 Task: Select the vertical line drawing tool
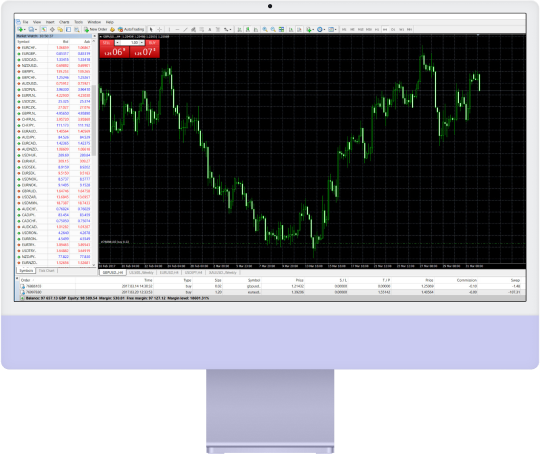pyautogui.click(x=169, y=30)
